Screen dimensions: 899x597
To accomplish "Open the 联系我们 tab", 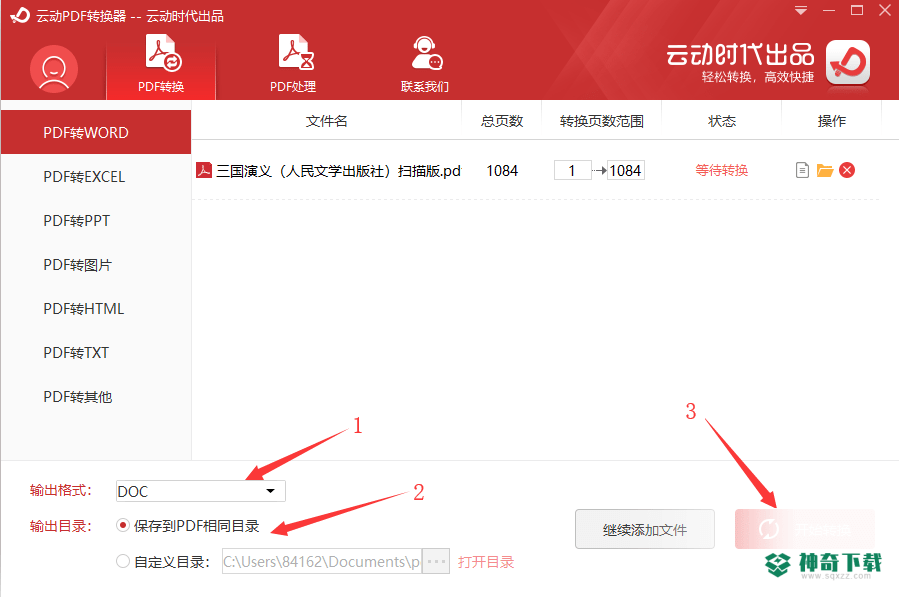I will coord(425,64).
